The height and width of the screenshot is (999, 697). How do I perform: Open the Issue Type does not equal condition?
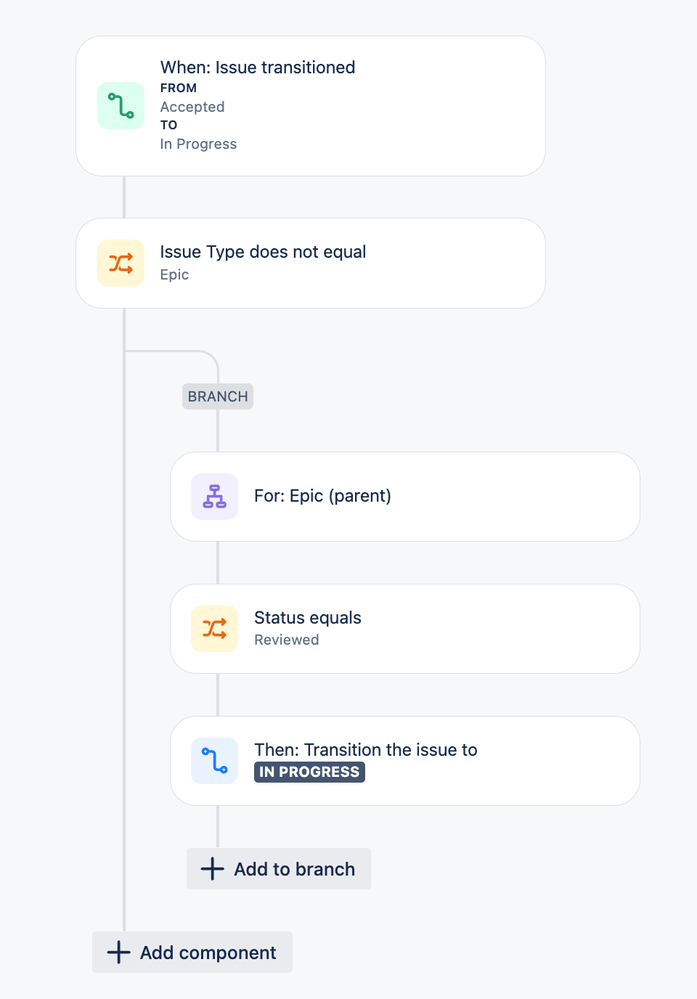coord(310,262)
